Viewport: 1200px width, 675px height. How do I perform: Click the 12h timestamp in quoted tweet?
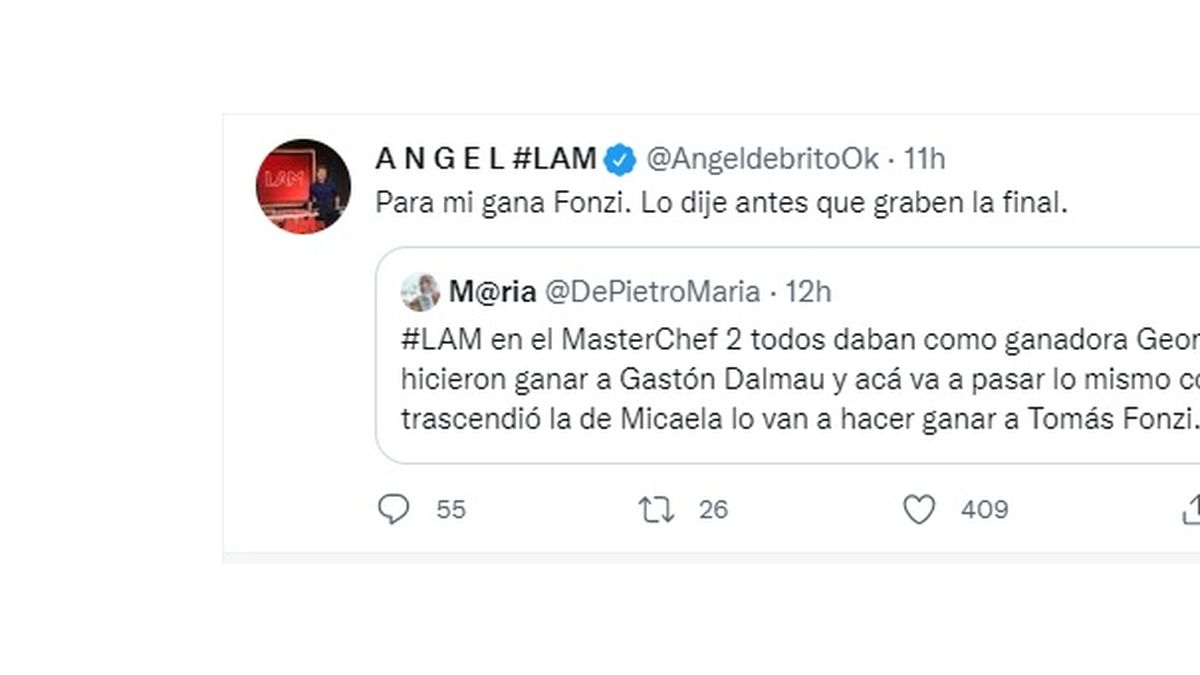point(808,292)
